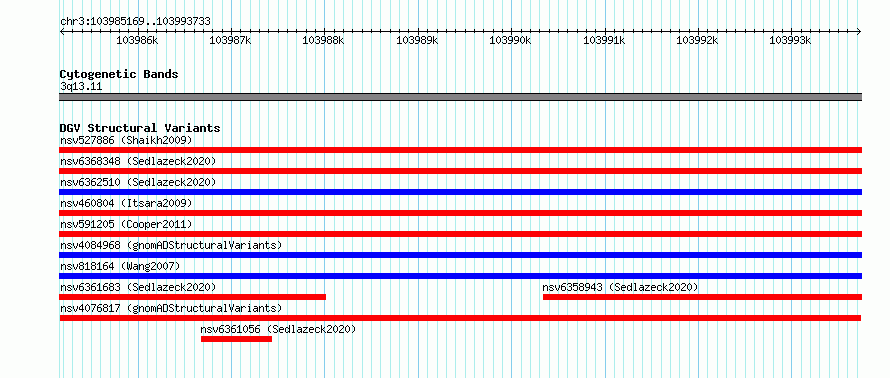Screen dimensions: 890x378
Task: Click the 103987k ruler tick label
Action: (230, 40)
